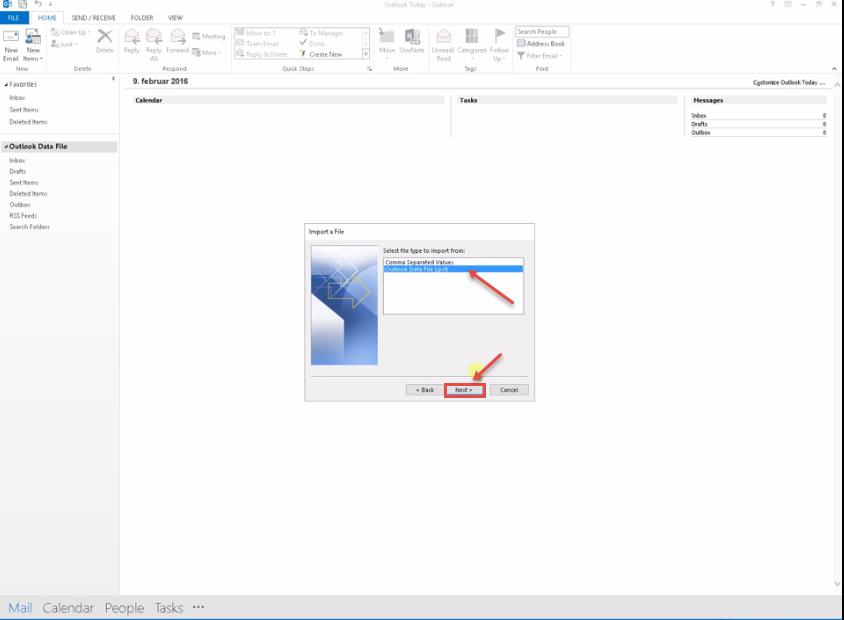This screenshot has height=620, width=844.
Task: Expand the Quick Steps gallery
Action: tap(366, 54)
